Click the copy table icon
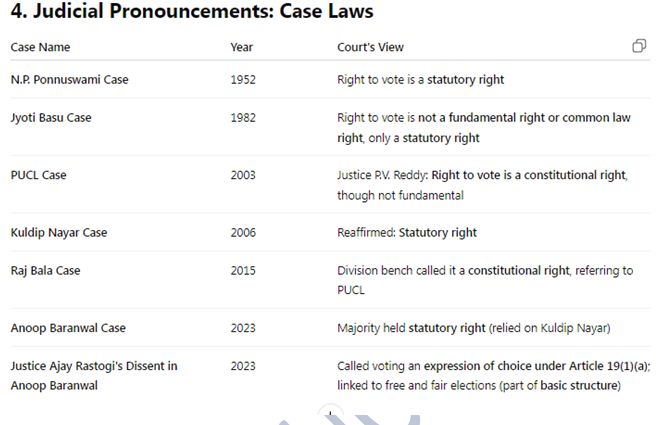 click(x=639, y=46)
